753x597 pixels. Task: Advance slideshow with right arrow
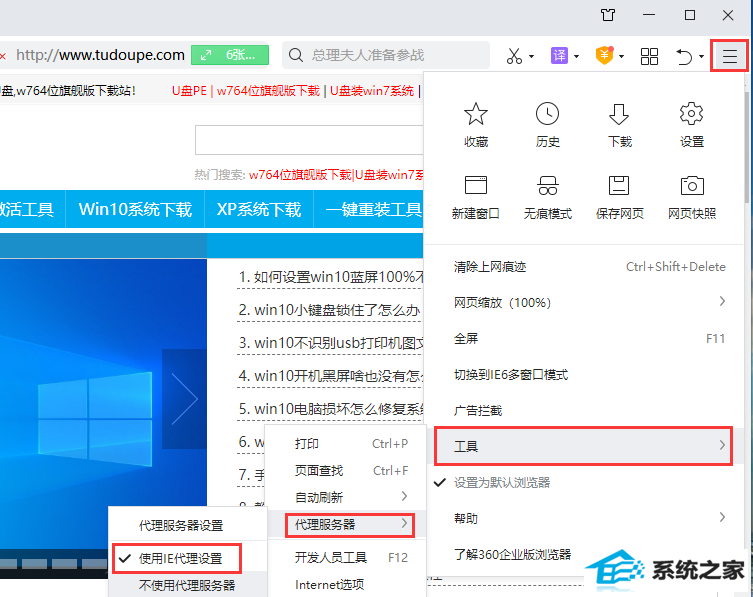click(184, 399)
